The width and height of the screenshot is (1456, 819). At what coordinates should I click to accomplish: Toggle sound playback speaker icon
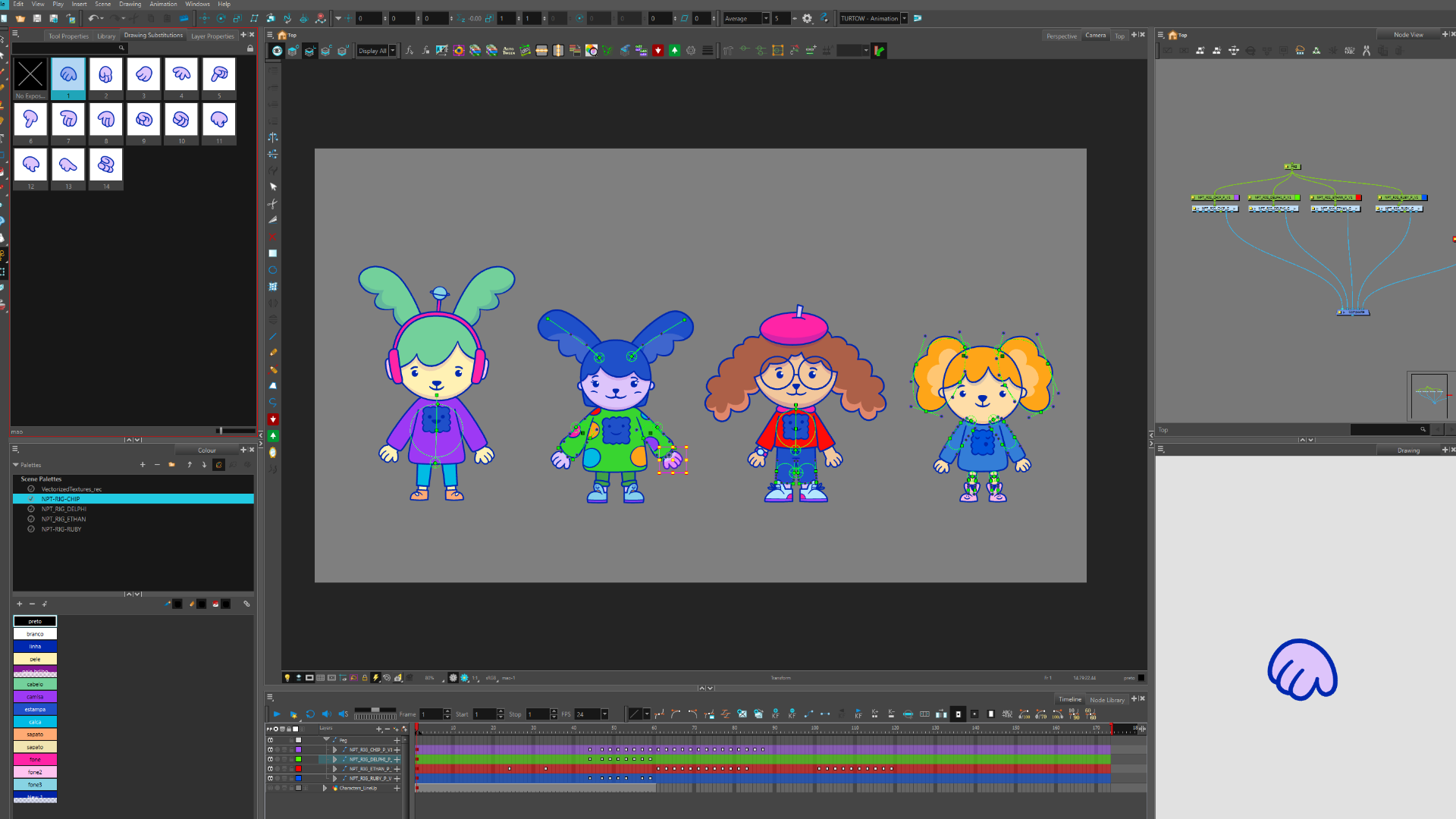(326, 714)
